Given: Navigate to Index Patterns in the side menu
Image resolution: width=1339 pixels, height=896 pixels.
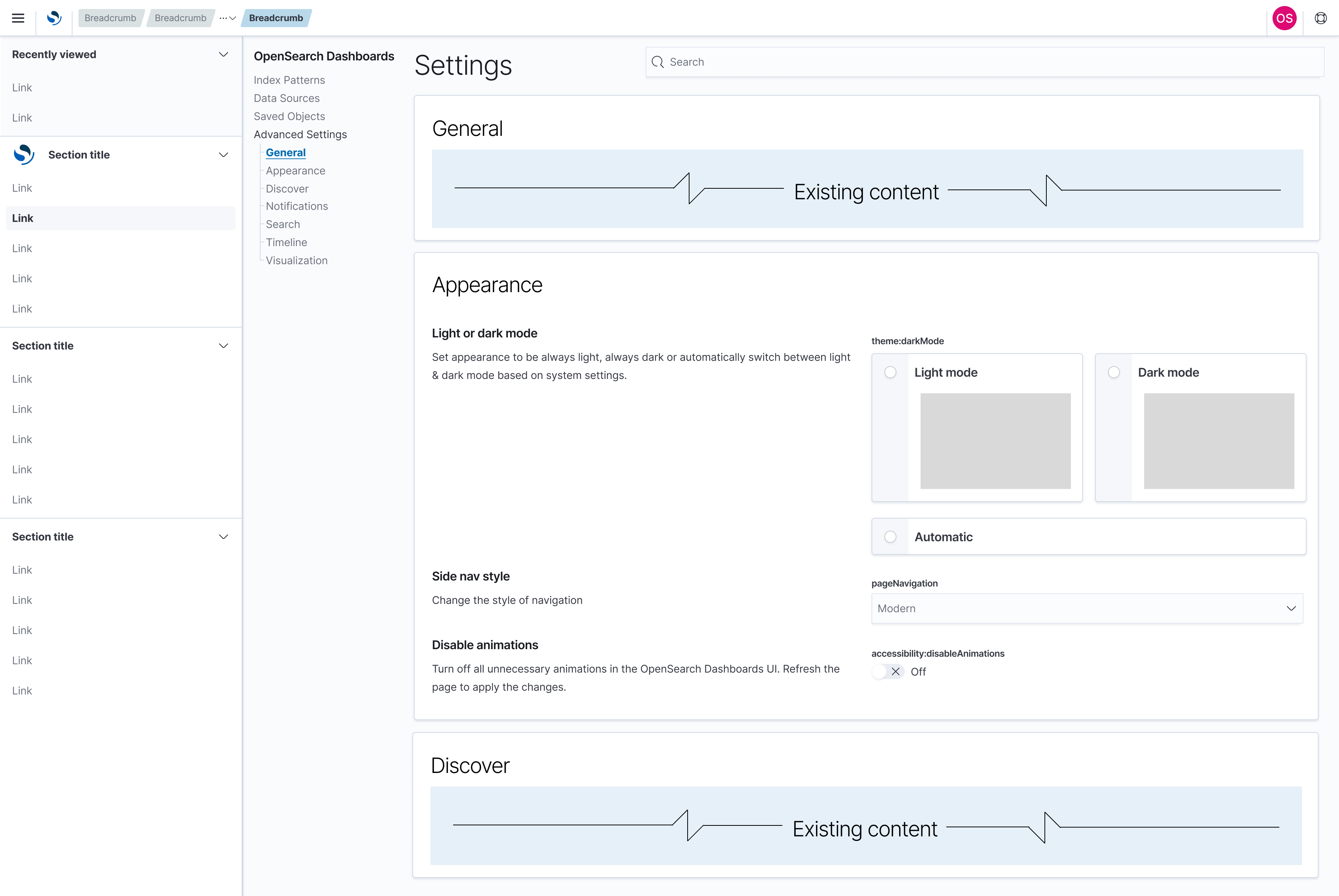Looking at the screenshot, I should tap(289, 80).
